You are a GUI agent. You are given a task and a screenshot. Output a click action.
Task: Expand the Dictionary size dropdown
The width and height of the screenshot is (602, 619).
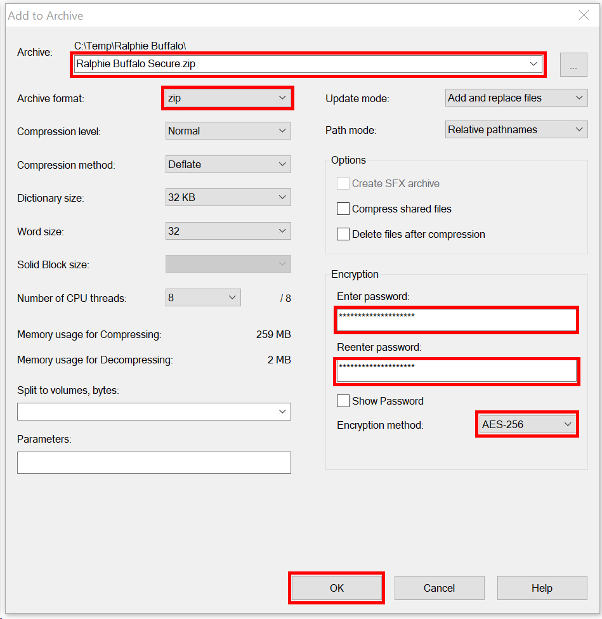click(x=228, y=197)
